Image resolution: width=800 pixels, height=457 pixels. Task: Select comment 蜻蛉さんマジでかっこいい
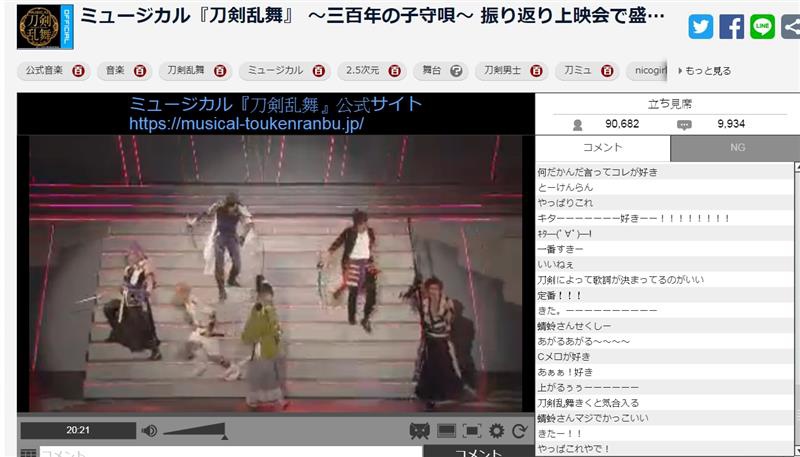(665, 418)
